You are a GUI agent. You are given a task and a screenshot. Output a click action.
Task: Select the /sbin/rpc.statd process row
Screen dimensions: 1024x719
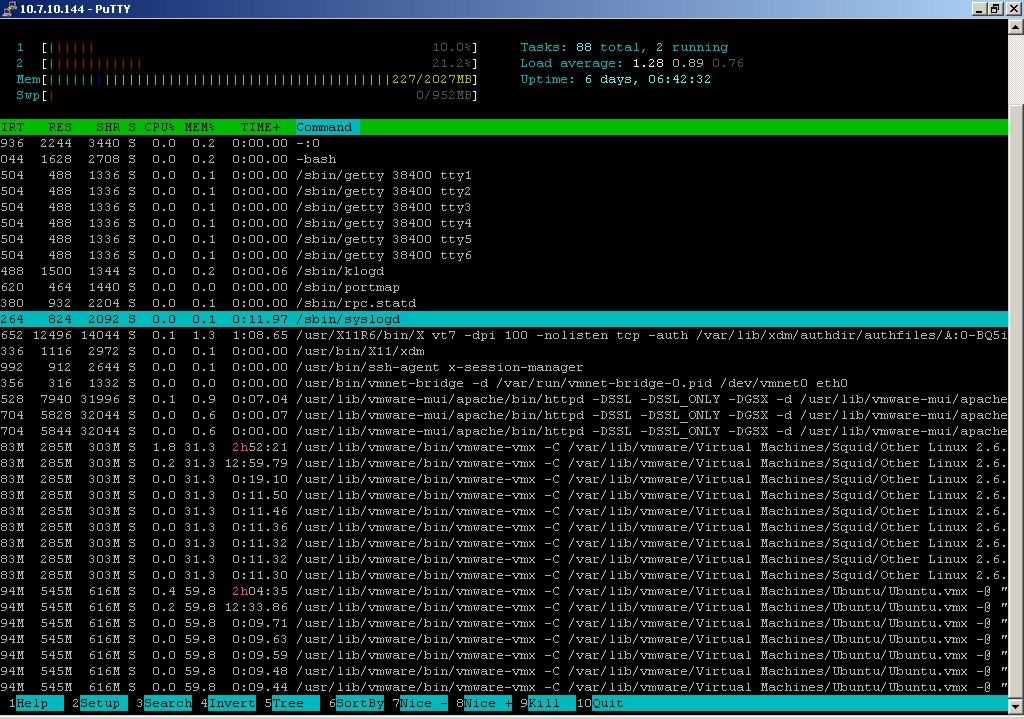coord(504,303)
